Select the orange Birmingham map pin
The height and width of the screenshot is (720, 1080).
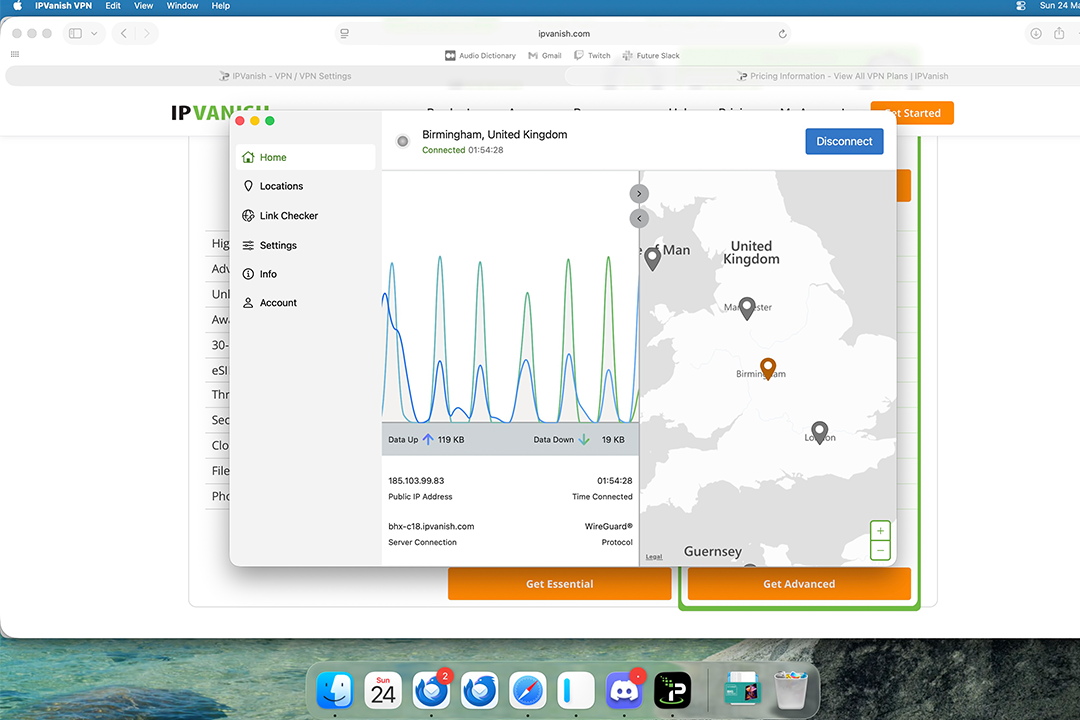768,369
